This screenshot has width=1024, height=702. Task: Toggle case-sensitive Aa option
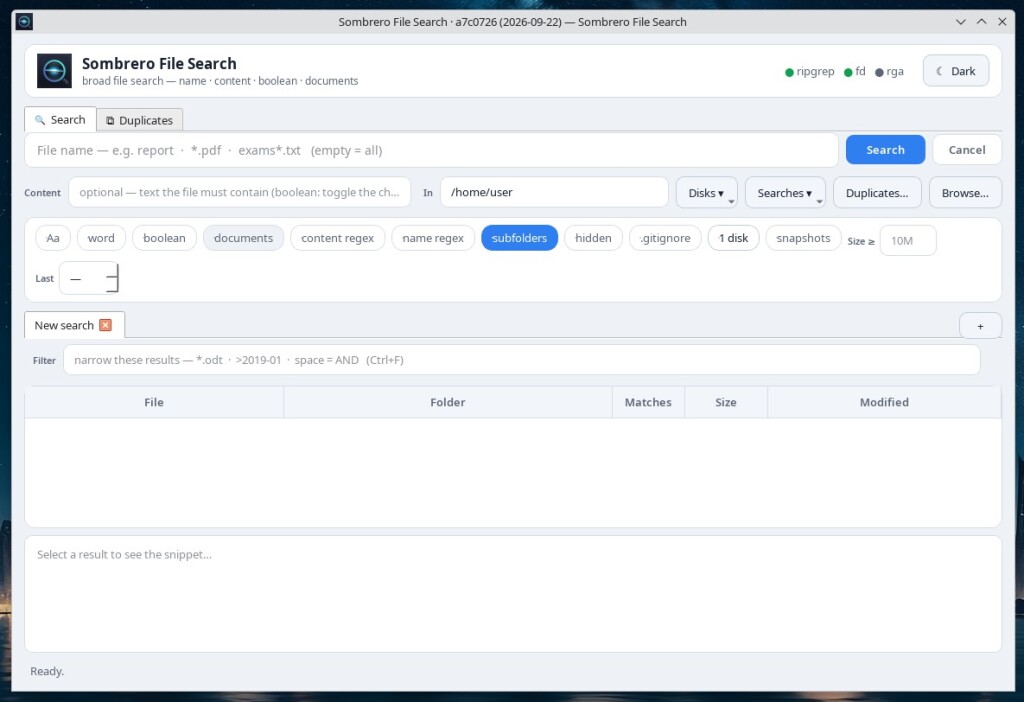(x=53, y=238)
